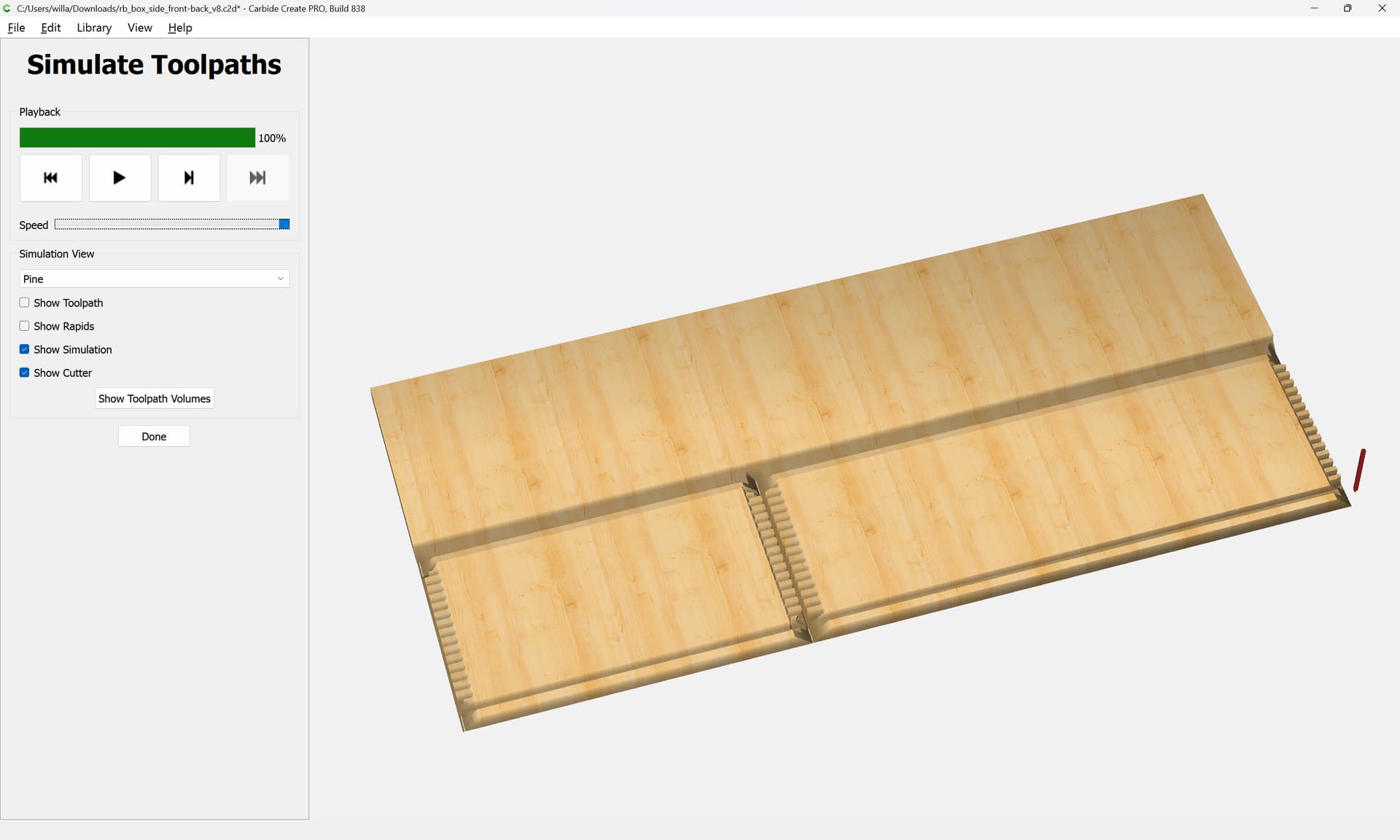
Task: Uncheck the Show Cutter option
Action: point(25,373)
